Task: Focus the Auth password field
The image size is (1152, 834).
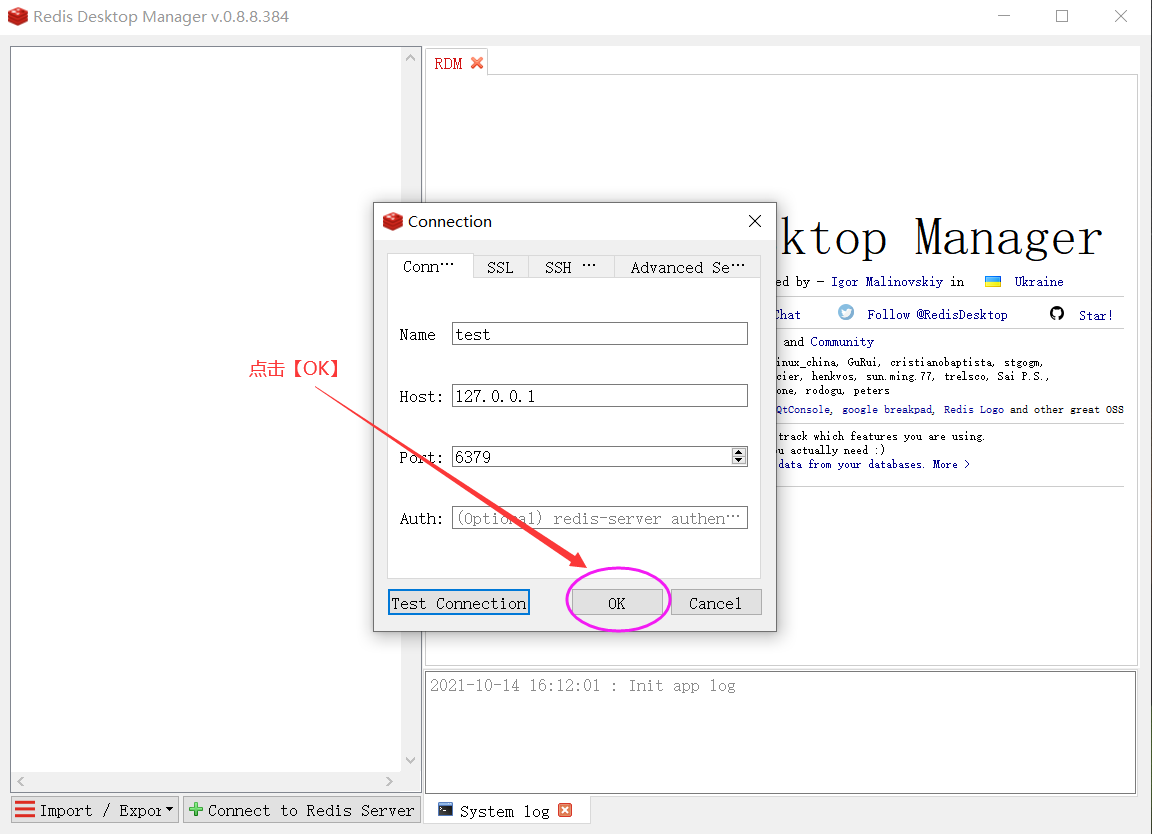Action: point(600,517)
